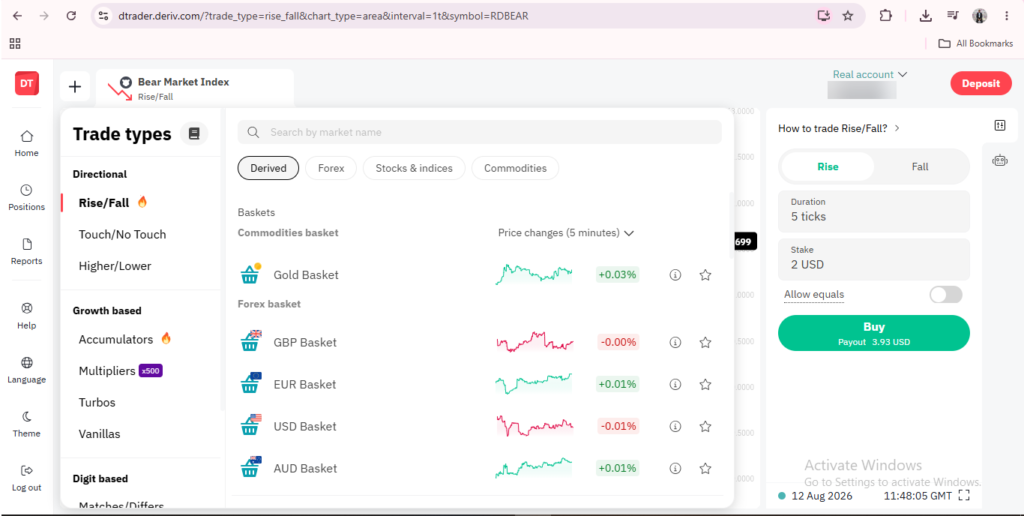Open browser extensions puzzle icon
The image size is (1024, 516).
[x=886, y=16]
